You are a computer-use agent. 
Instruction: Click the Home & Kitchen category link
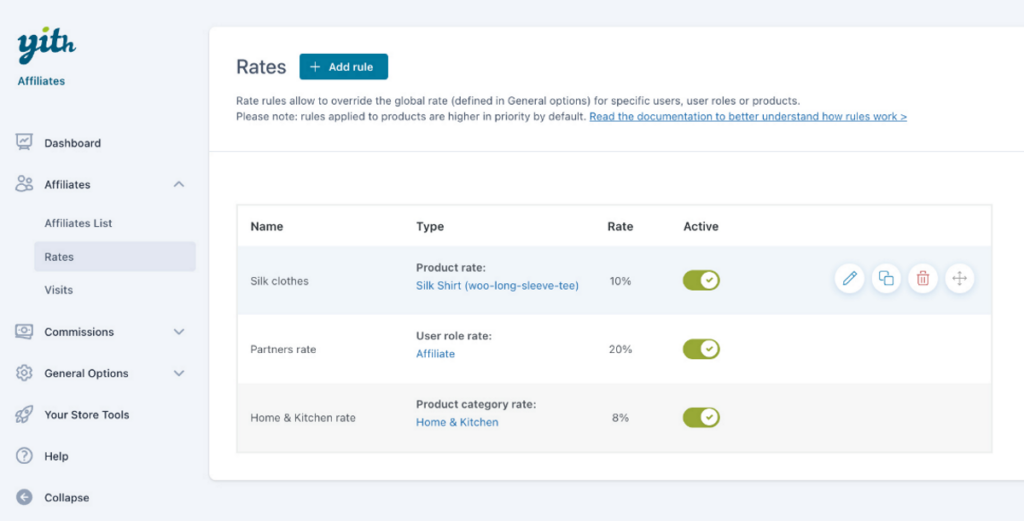(x=457, y=422)
